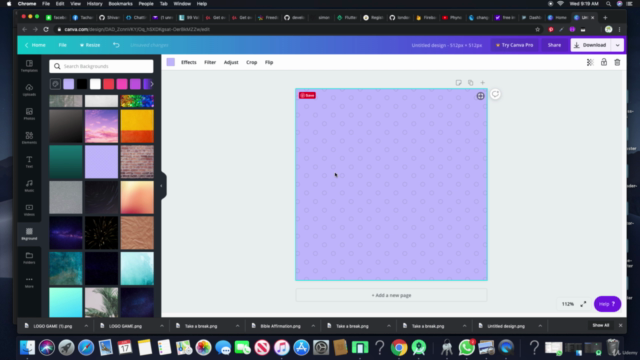The width and height of the screenshot is (640, 360).
Task: Click the move handle on canvas
Action: (x=480, y=96)
